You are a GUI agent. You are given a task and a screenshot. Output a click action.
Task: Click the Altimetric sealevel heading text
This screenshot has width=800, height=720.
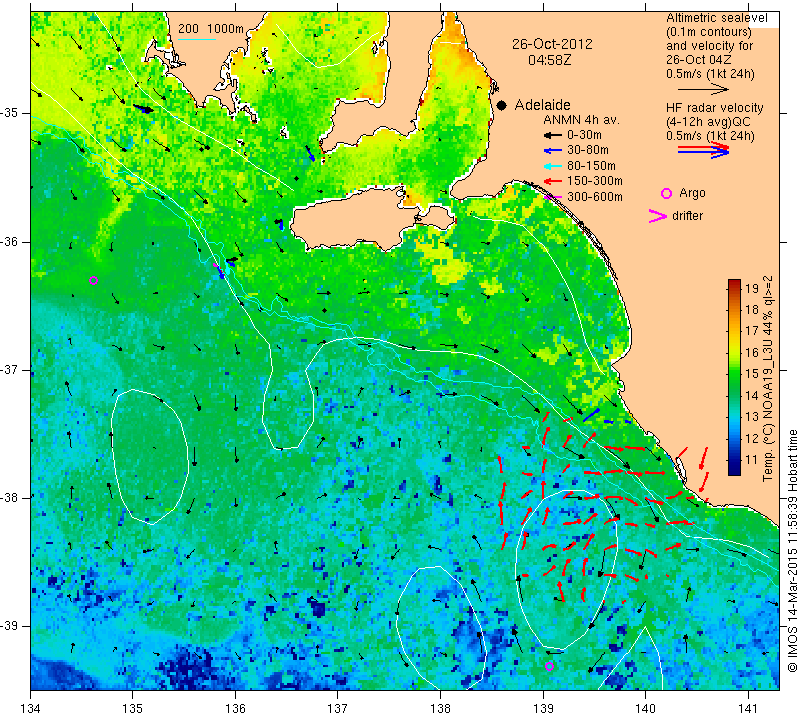pyautogui.click(x=716, y=18)
